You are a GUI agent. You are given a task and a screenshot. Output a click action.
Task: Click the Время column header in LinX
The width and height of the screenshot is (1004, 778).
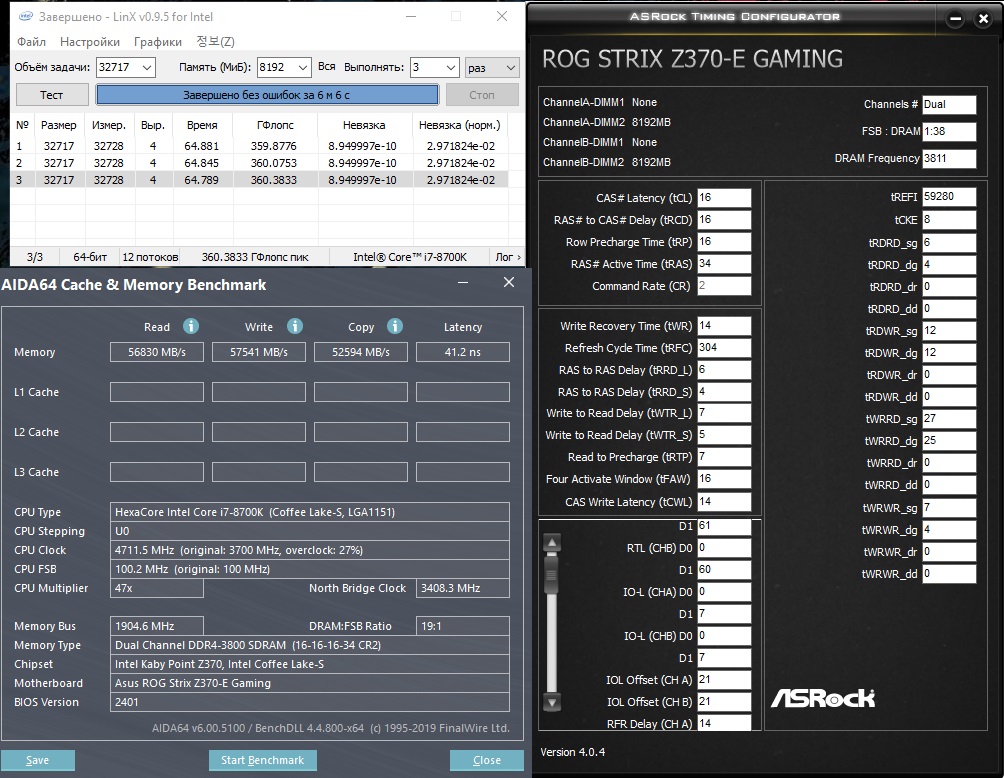(x=202, y=125)
